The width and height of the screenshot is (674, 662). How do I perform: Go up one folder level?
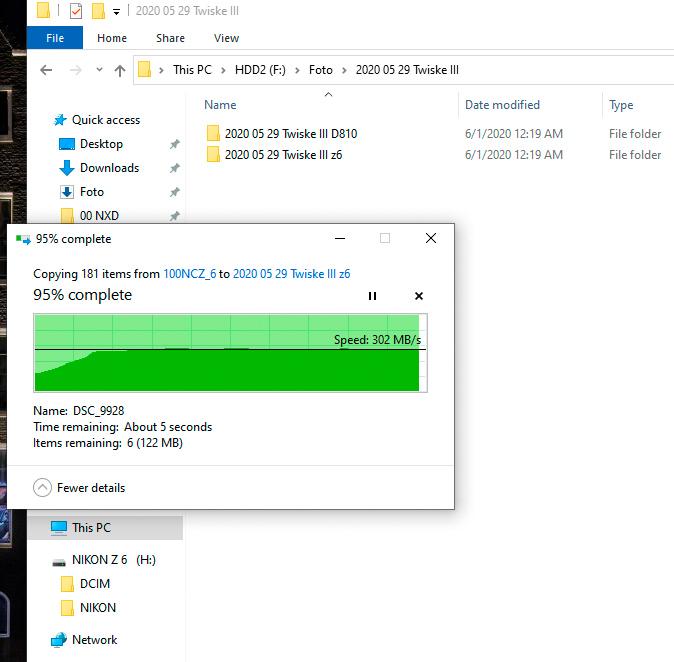coord(120,70)
